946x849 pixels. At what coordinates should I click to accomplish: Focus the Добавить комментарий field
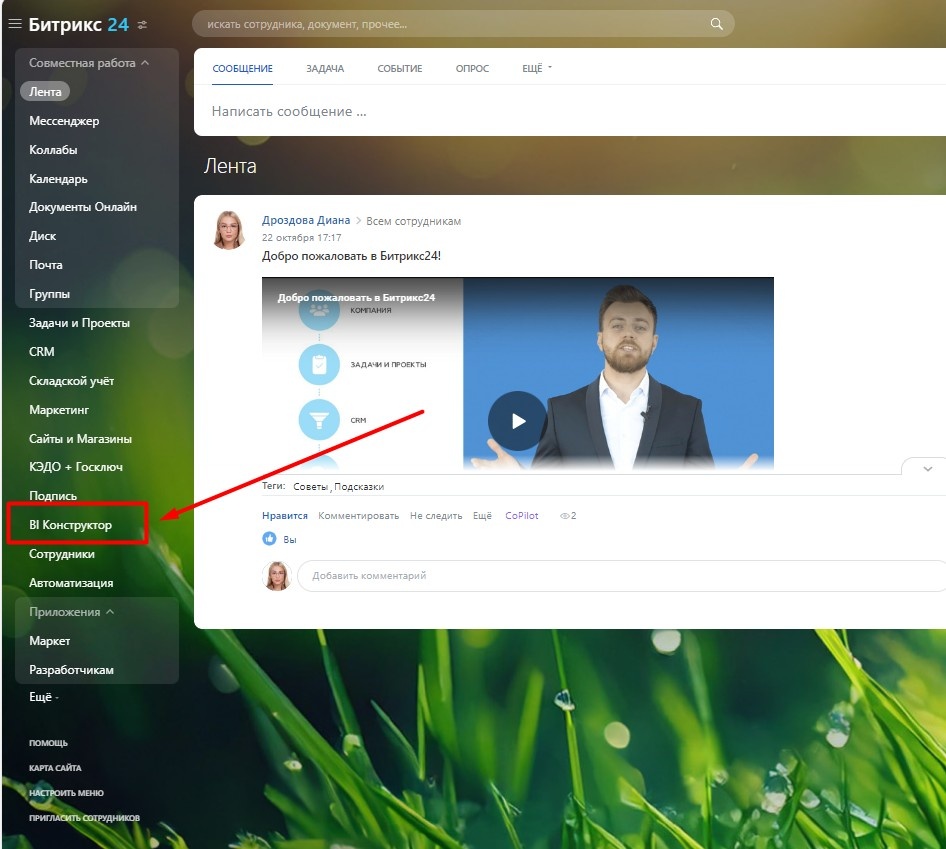[621, 576]
